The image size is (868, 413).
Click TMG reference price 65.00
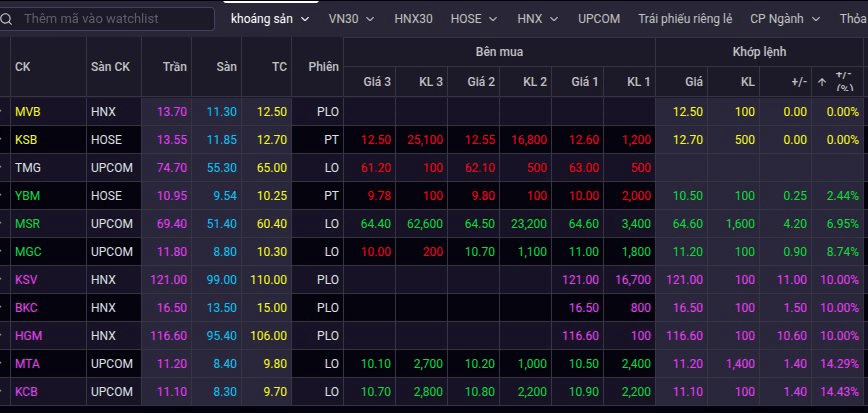[272, 168]
